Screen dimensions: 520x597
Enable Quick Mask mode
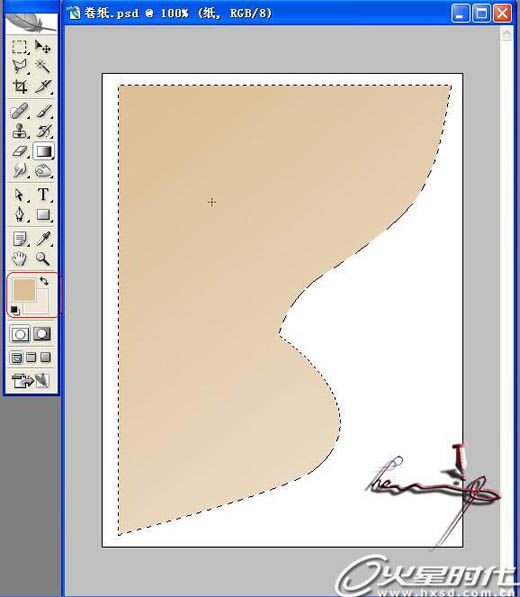tap(42, 334)
